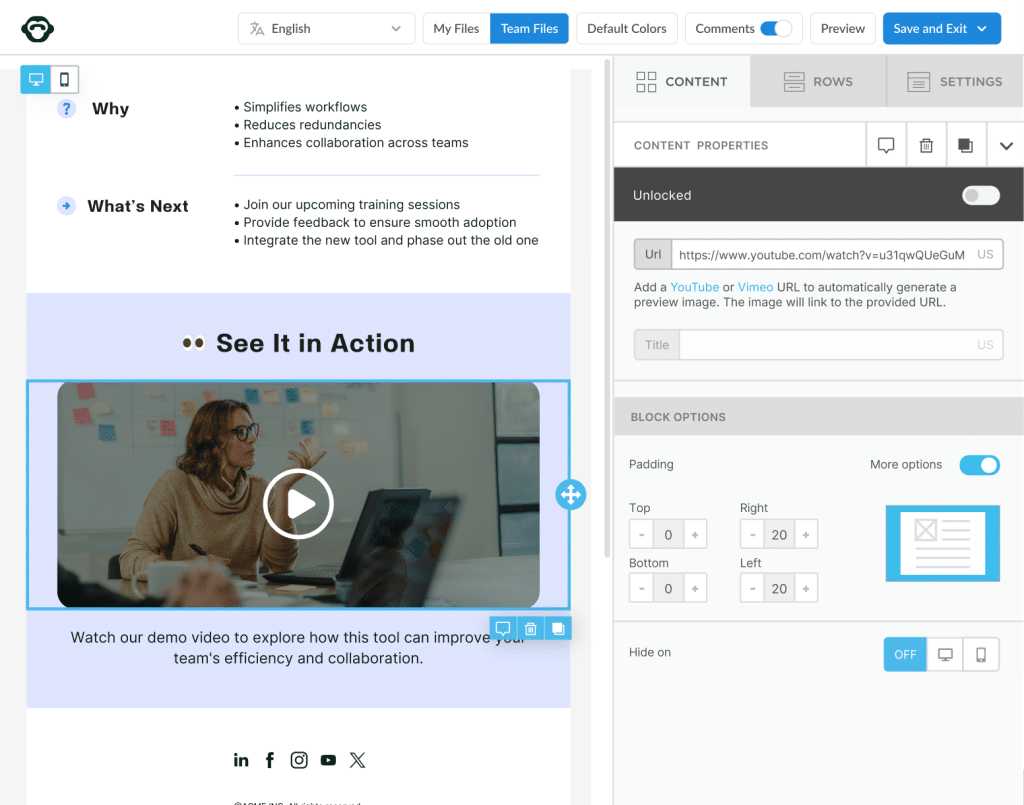The height and width of the screenshot is (805, 1024).
Task: Toggle the Comments switch off
Action: 776,29
